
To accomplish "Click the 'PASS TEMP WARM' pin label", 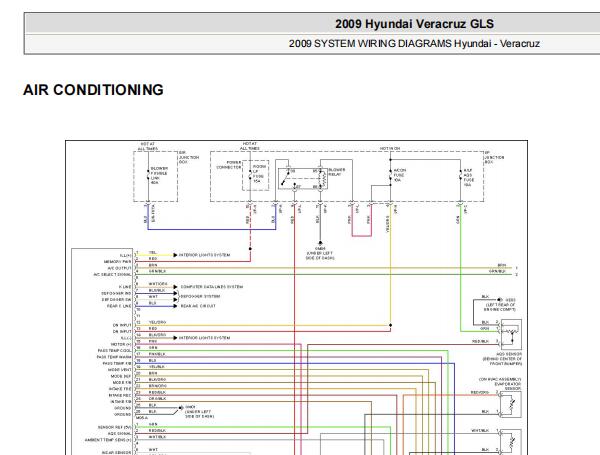I will click(114, 357).
